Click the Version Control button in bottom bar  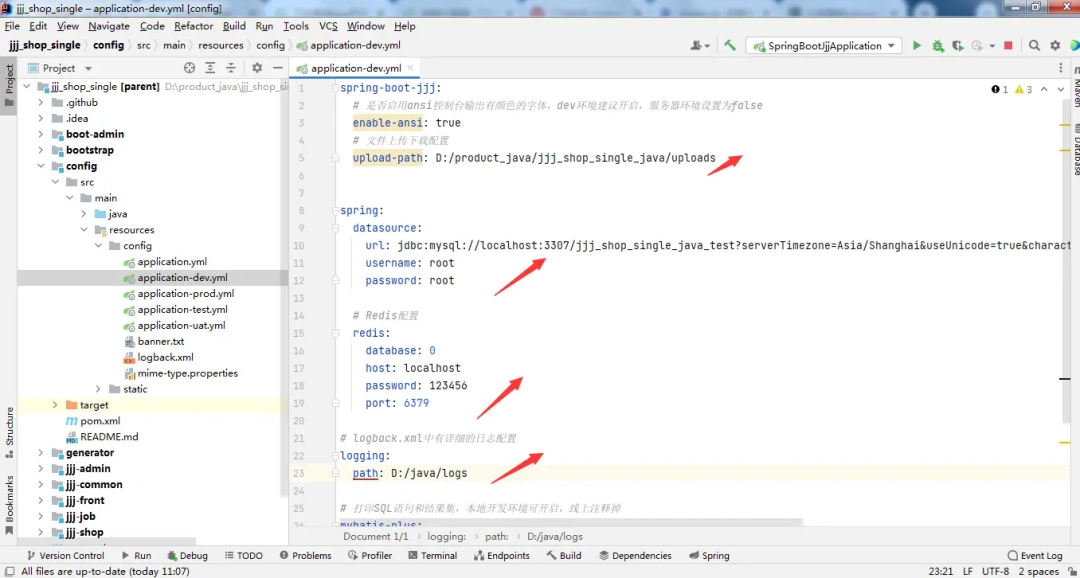tap(65, 556)
